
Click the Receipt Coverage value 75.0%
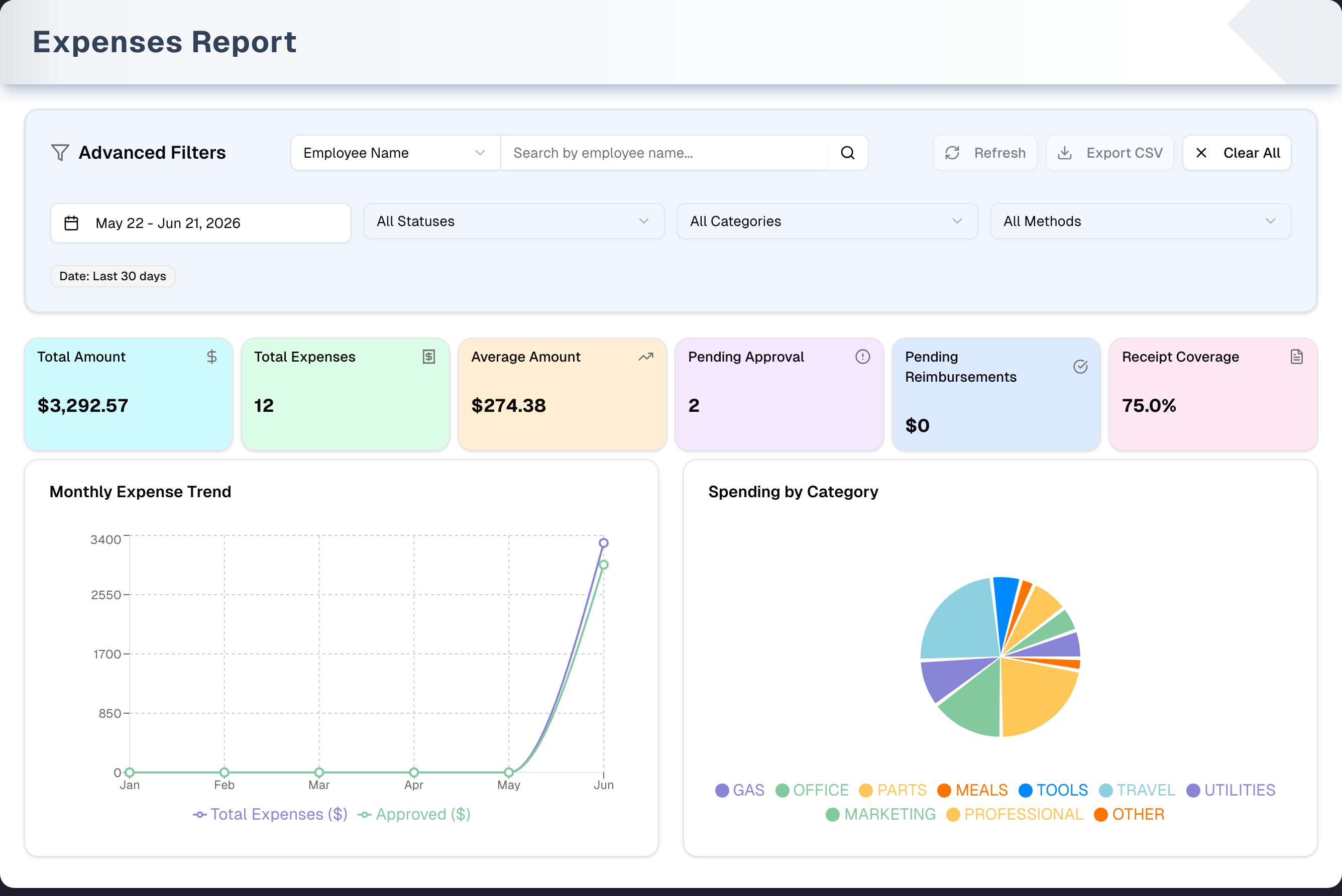coord(1149,406)
